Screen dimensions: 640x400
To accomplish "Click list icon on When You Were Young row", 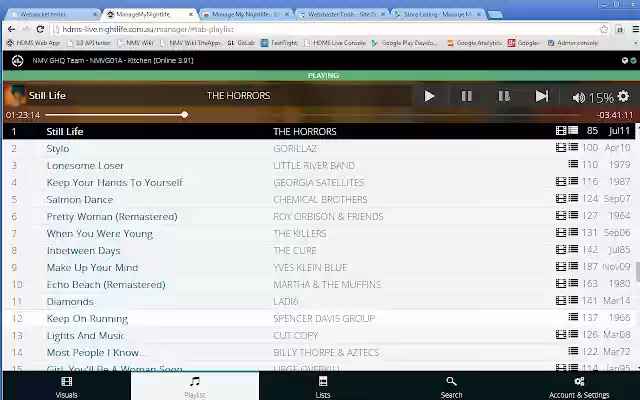I will click(x=573, y=232).
